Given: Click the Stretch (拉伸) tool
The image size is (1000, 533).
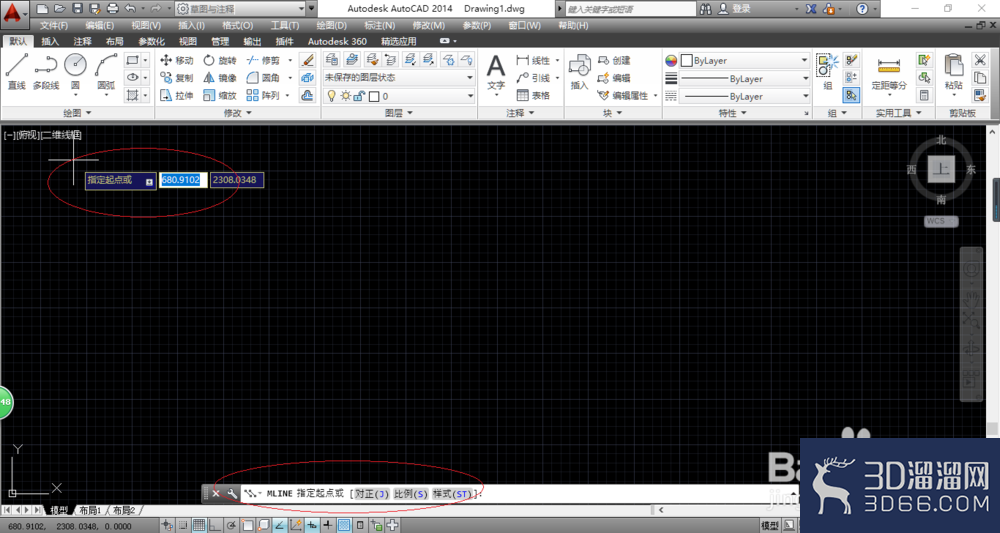Looking at the screenshot, I should click(x=177, y=96).
